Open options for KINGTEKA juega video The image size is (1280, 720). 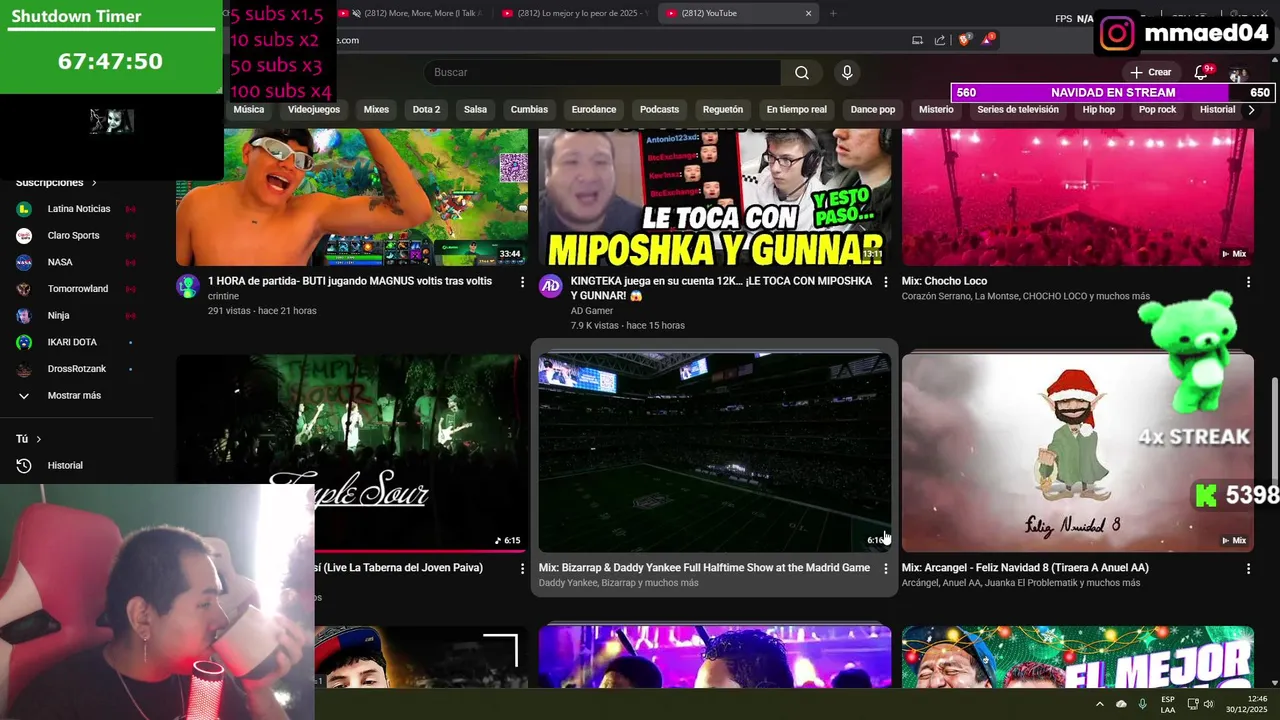885,282
